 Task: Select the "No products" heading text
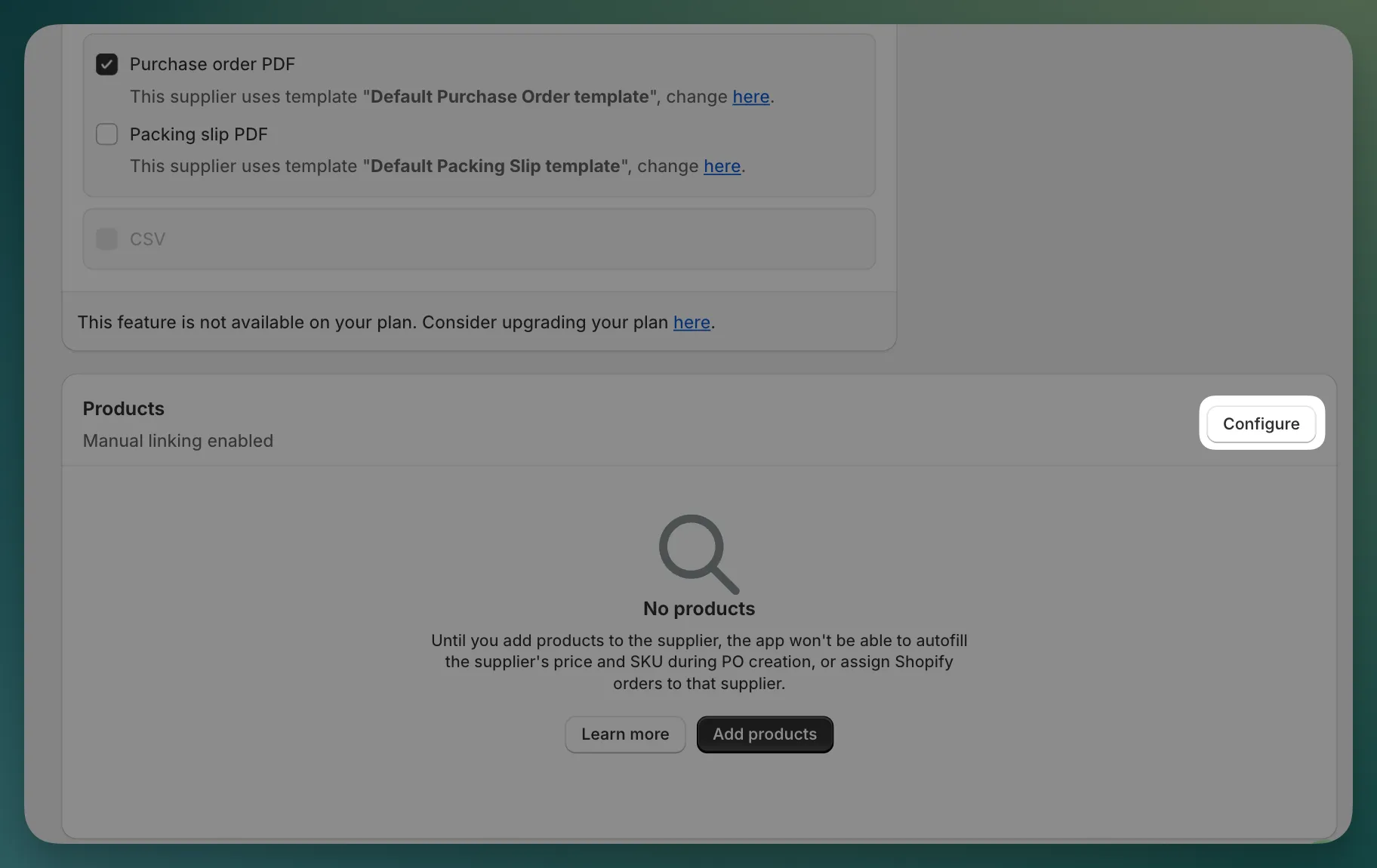coord(698,609)
